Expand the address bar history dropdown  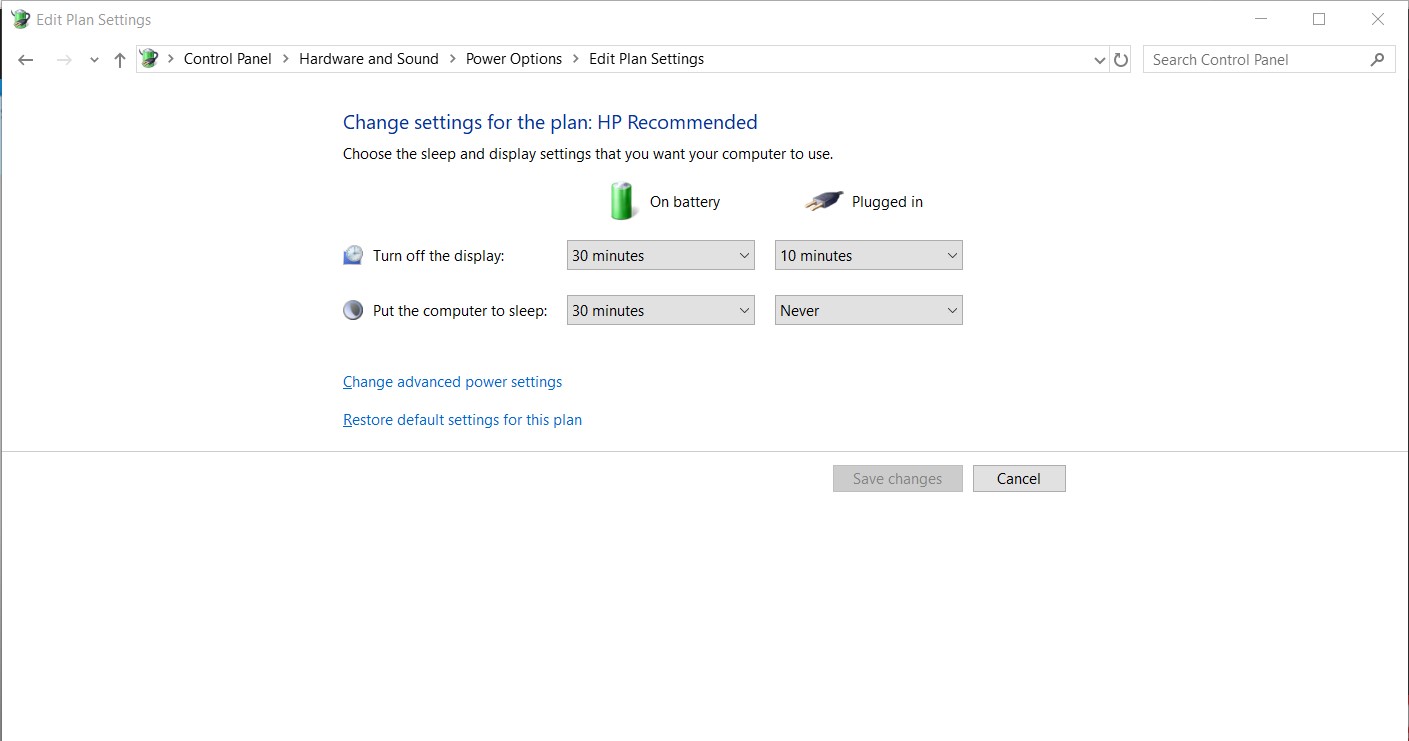pos(1101,60)
